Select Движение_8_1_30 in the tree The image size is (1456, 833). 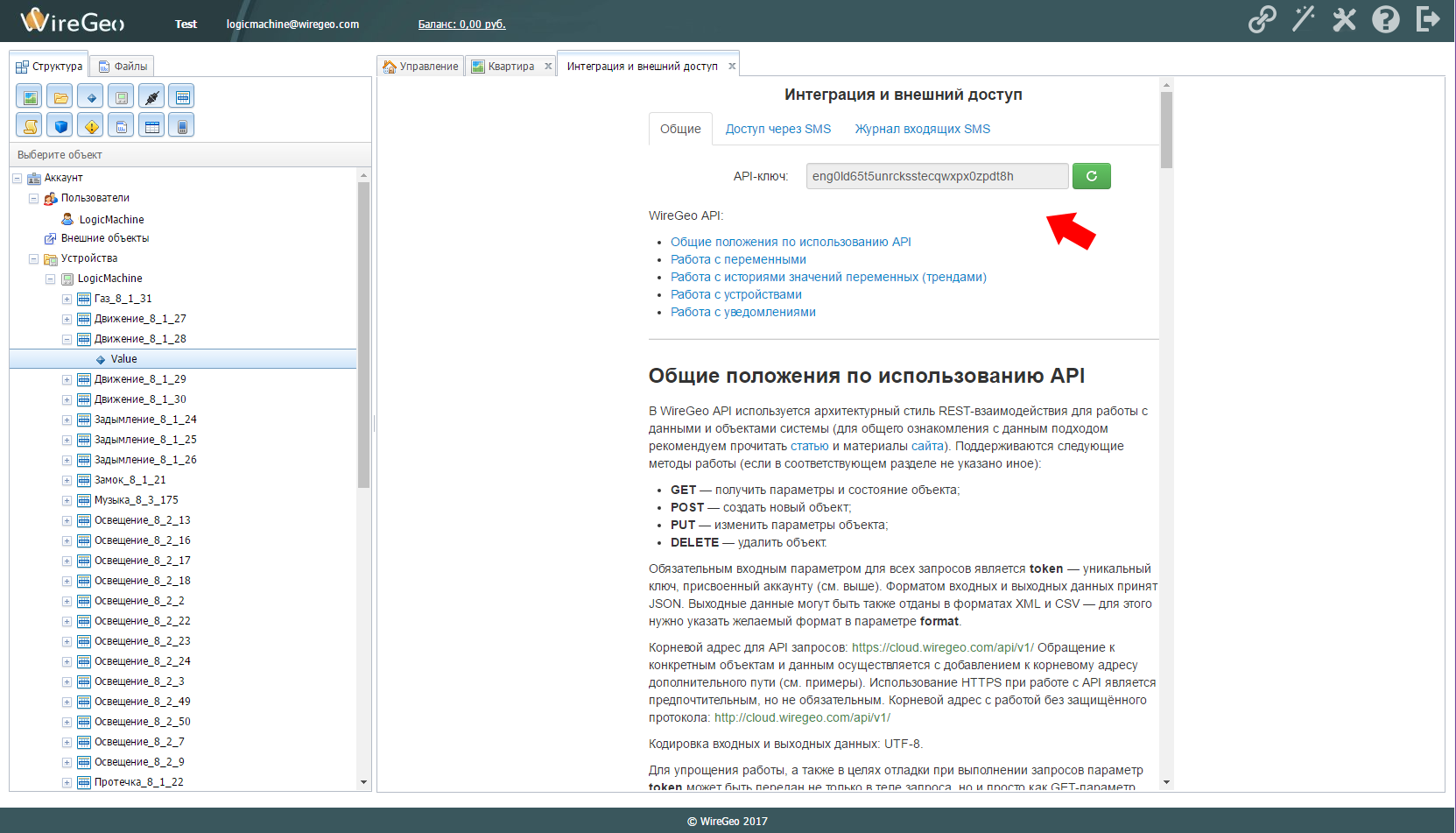point(140,399)
